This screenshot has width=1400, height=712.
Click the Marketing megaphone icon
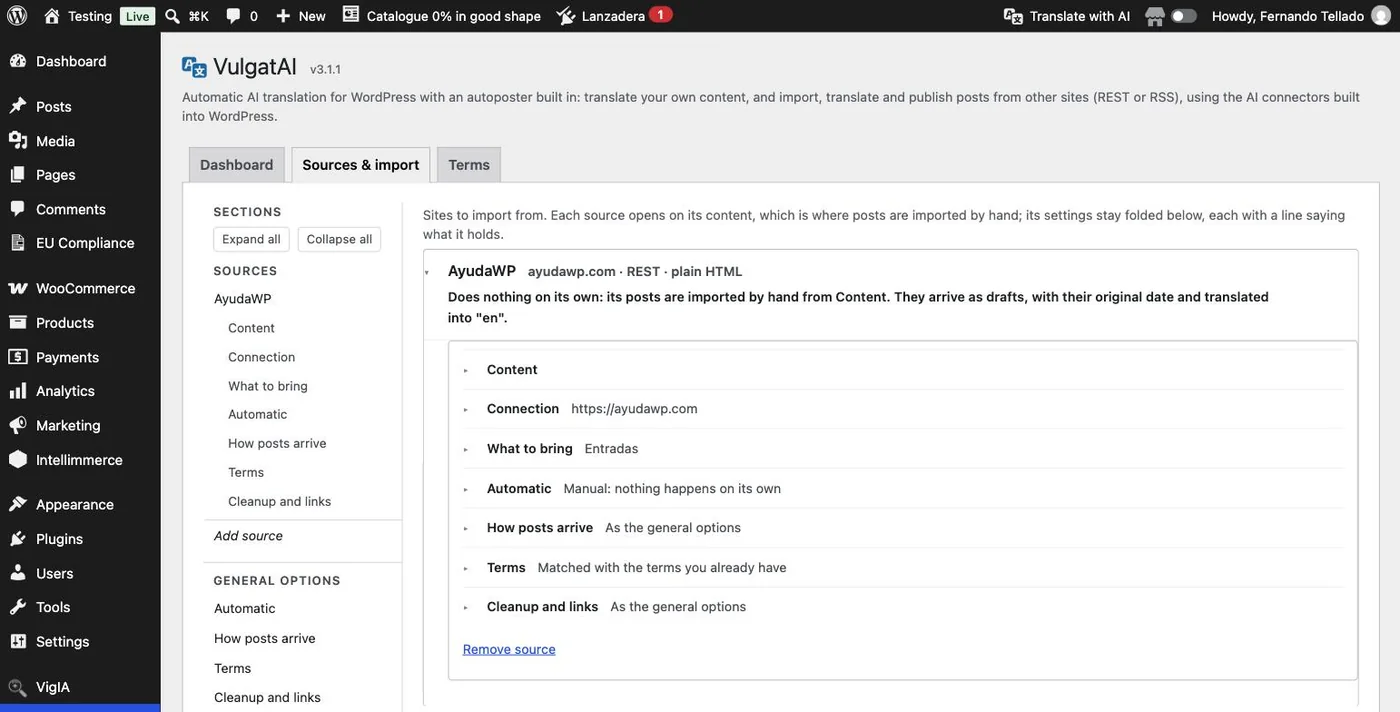(x=17, y=426)
